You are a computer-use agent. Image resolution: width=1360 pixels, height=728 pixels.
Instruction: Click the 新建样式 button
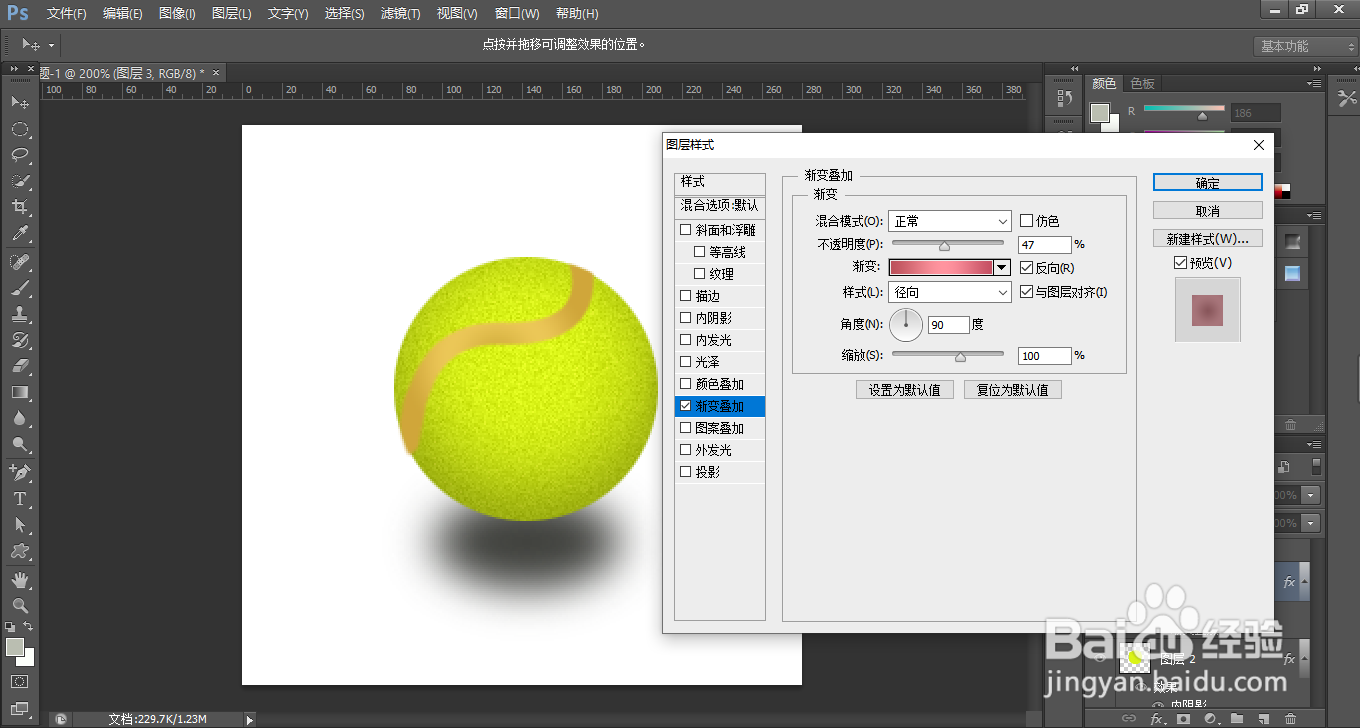point(1208,239)
